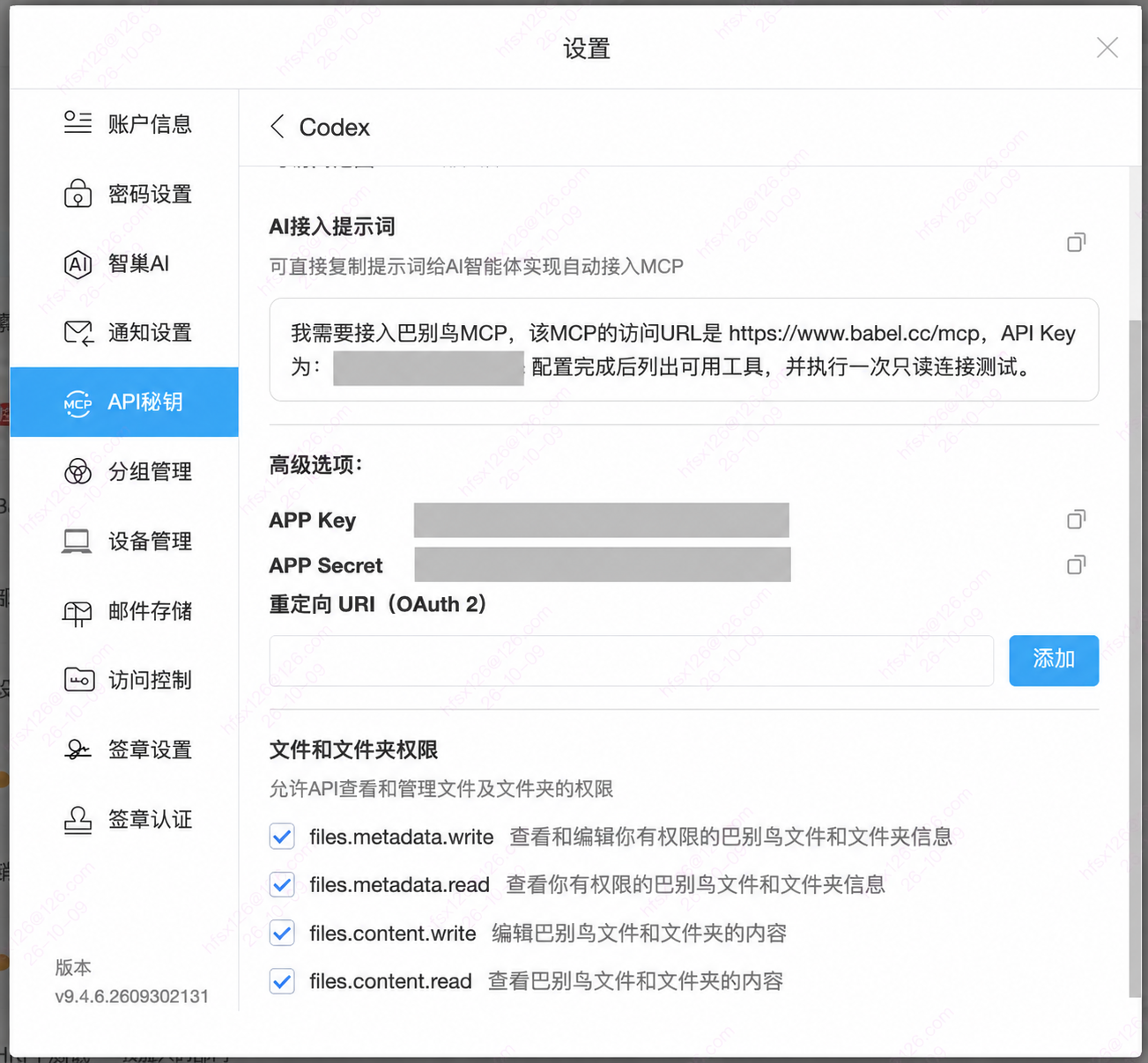Click the Codex page title
1148x1063 pixels.
[x=335, y=128]
